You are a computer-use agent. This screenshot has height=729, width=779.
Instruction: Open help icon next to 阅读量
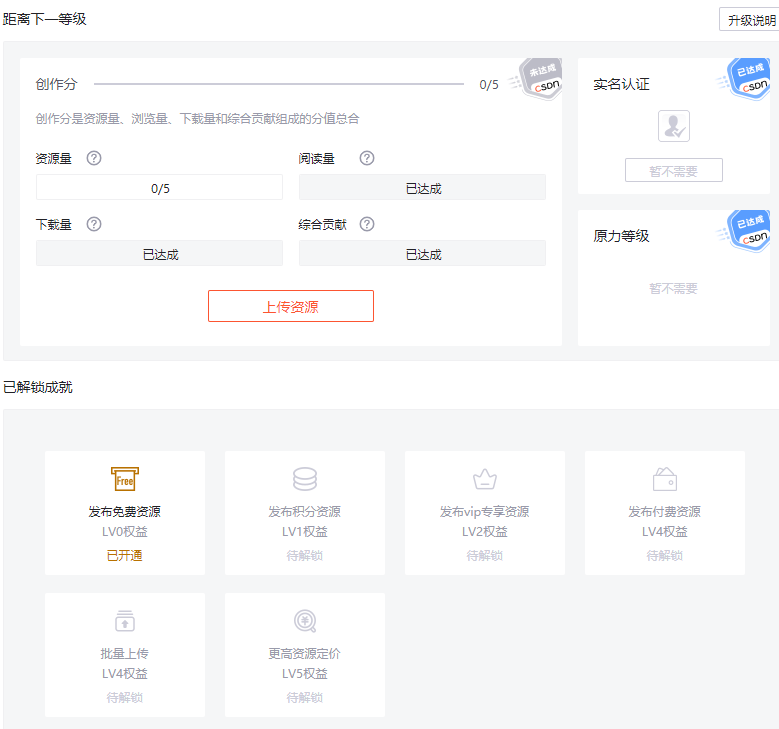(x=367, y=158)
